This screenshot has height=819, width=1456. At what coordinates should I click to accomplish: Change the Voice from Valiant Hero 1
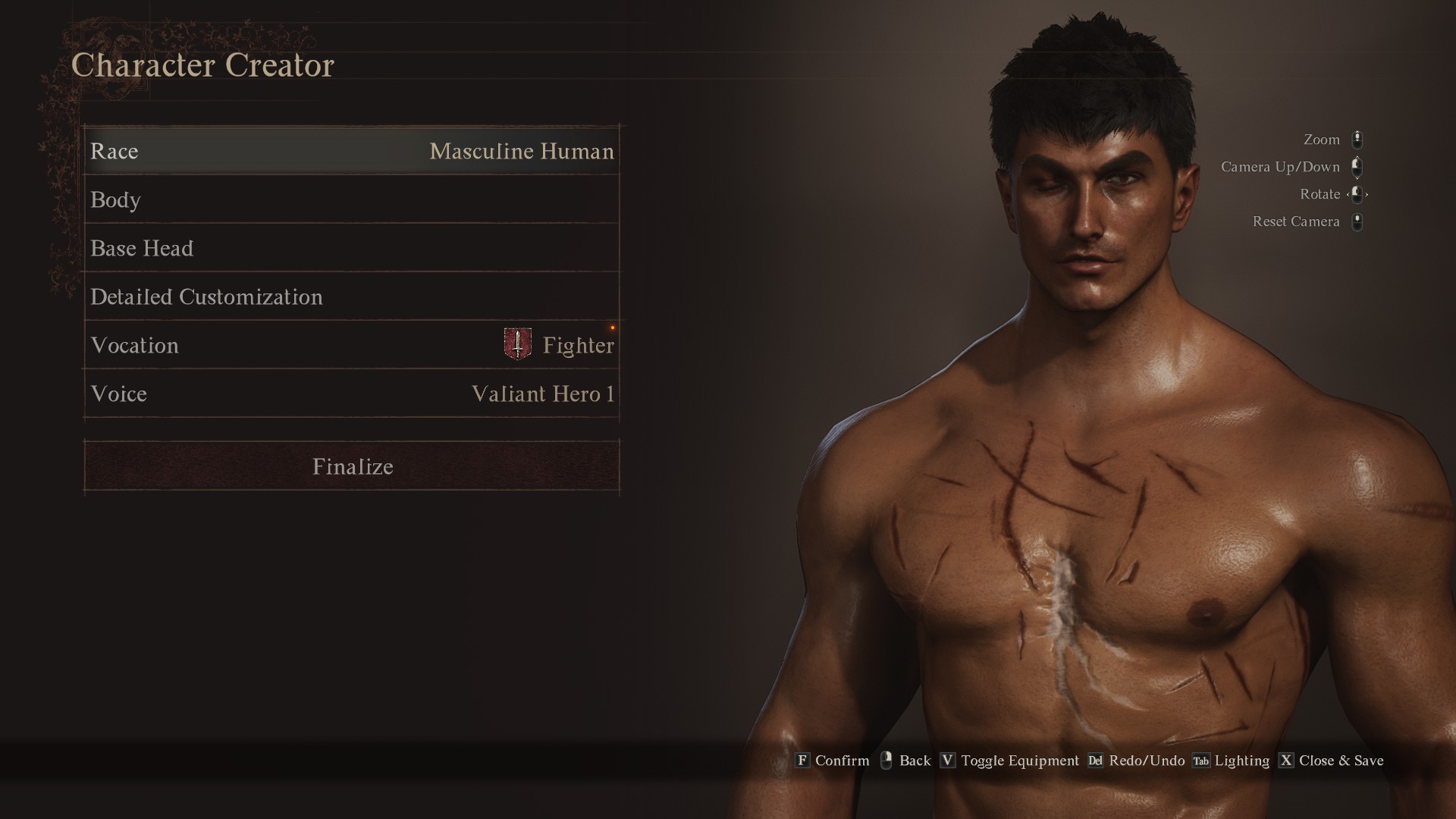coord(352,394)
